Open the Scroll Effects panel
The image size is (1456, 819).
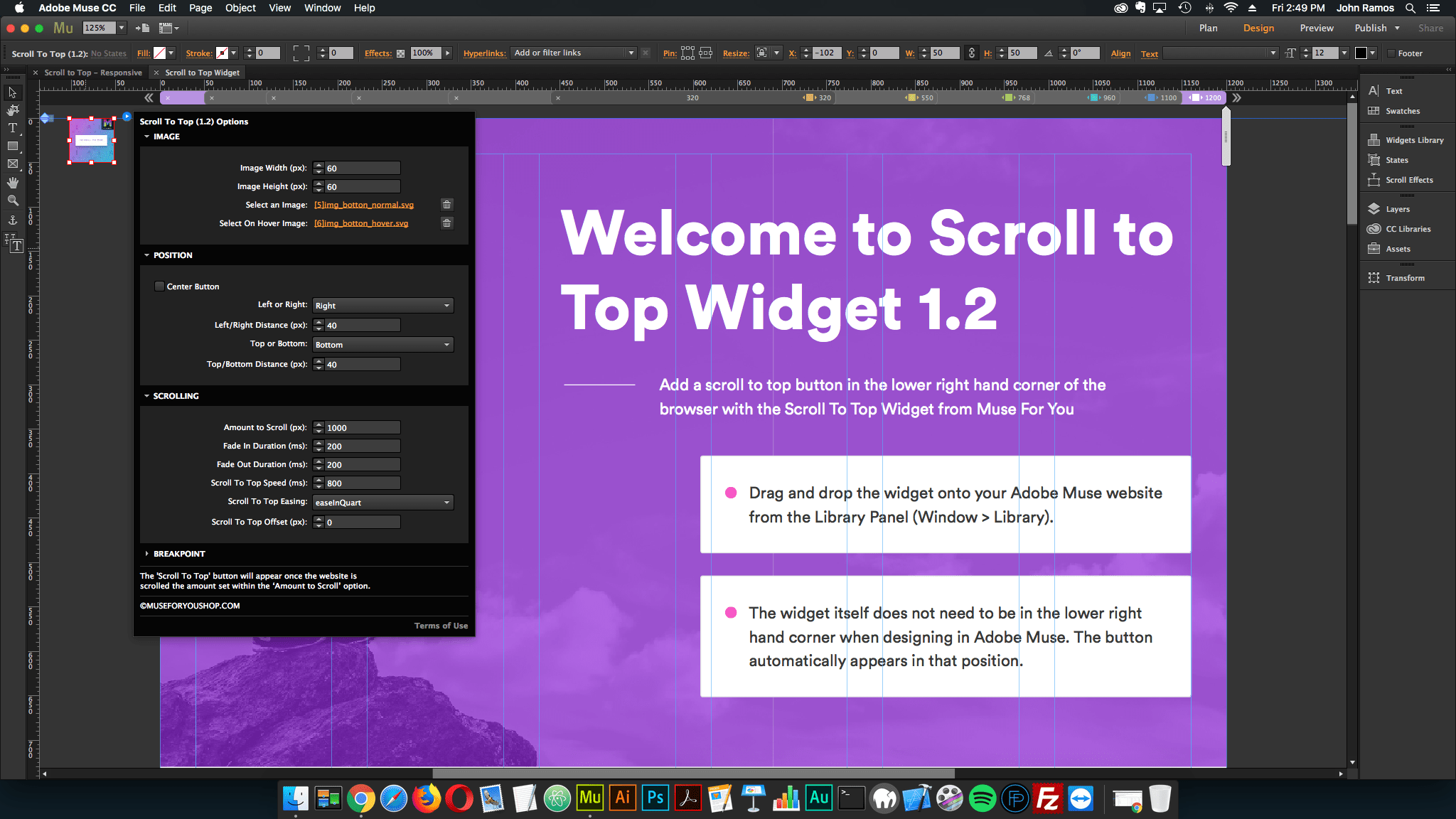(x=1408, y=180)
